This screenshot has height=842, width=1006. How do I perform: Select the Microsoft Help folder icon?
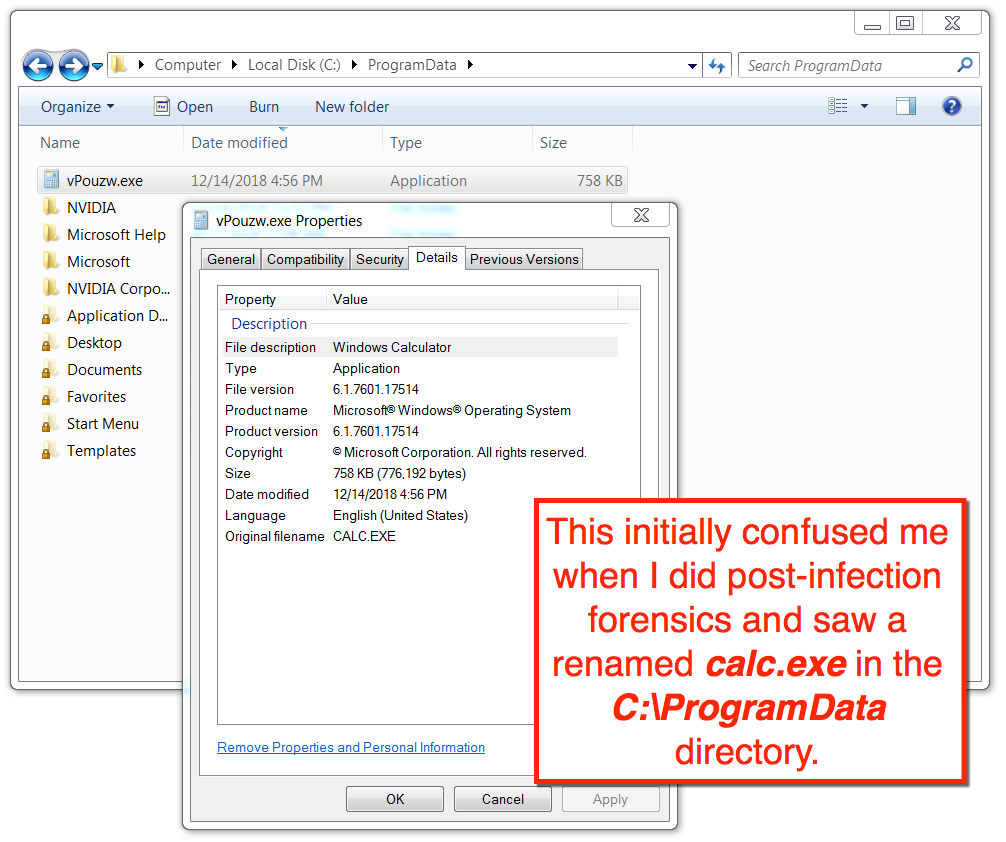point(51,234)
